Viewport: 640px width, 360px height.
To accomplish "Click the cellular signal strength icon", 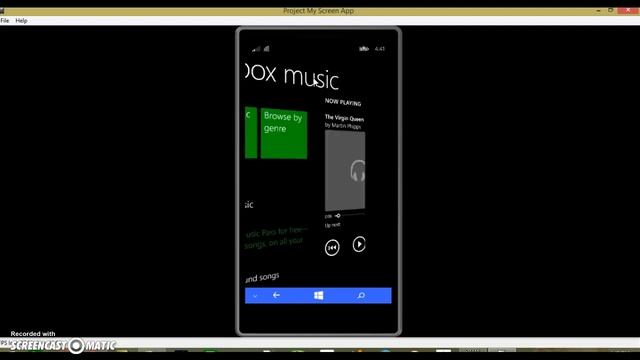I will (x=256, y=49).
